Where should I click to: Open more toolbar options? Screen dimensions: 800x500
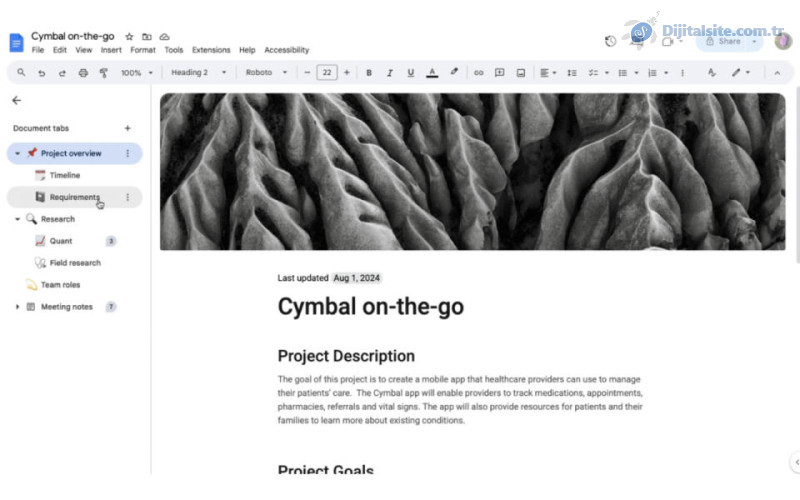pyautogui.click(x=682, y=73)
